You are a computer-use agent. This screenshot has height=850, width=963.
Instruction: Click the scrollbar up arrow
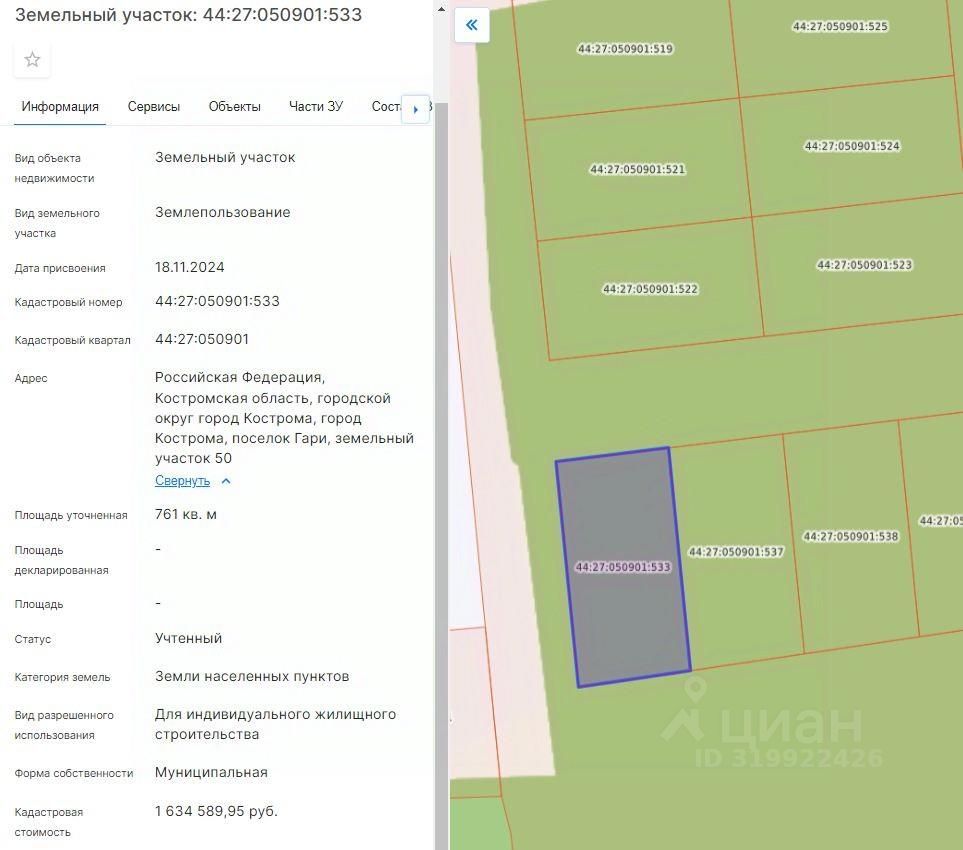[441, 10]
